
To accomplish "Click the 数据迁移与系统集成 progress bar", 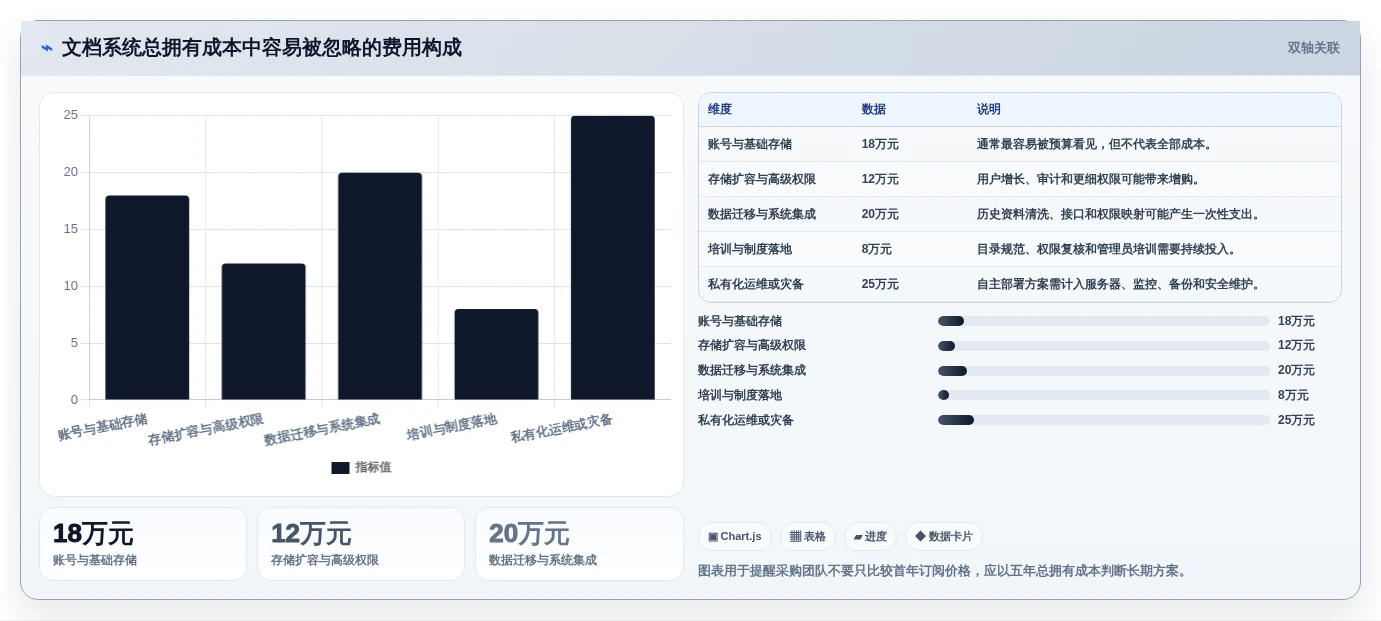I will click(1104, 371).
